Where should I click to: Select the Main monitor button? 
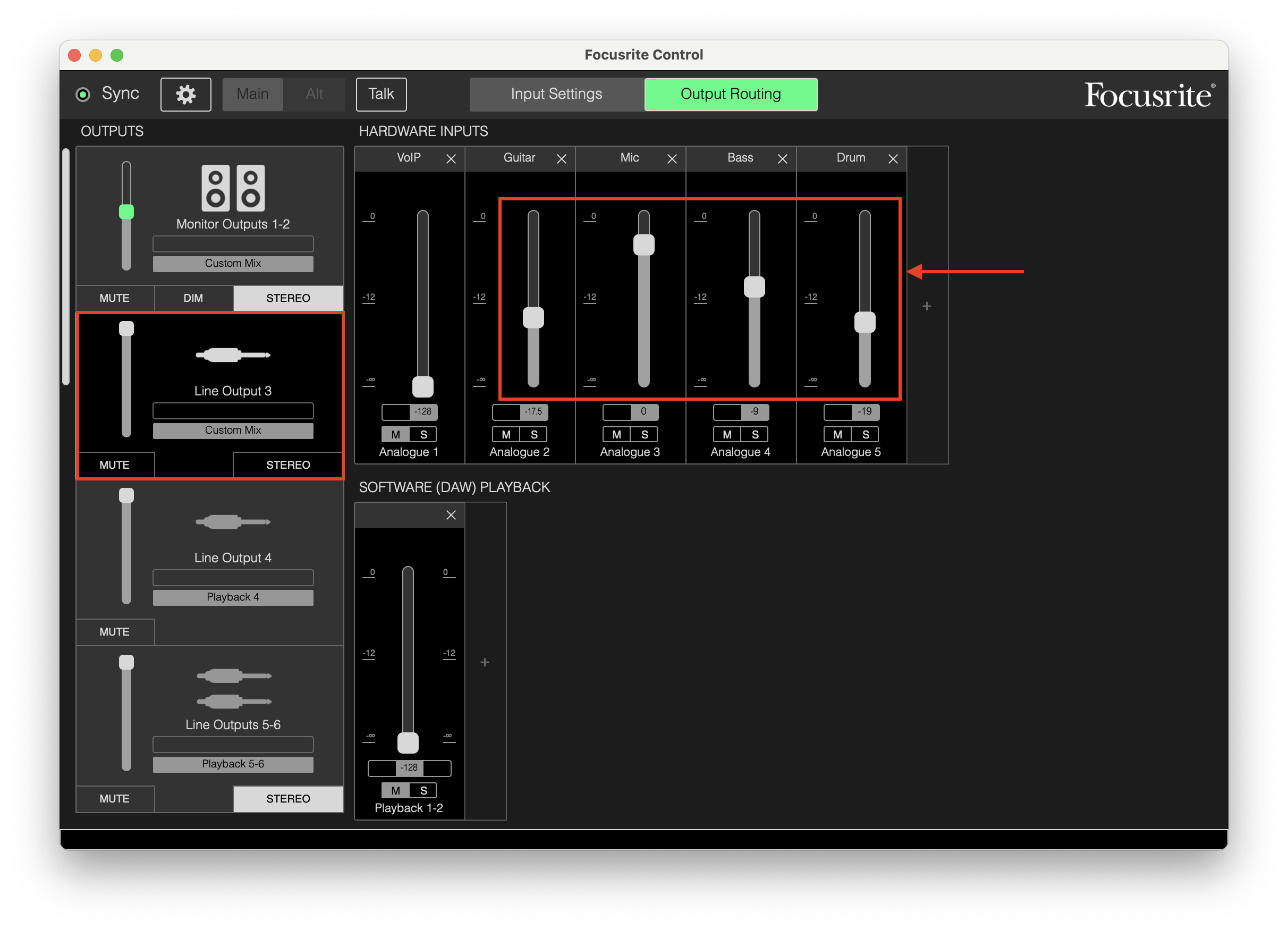[253, 94]
